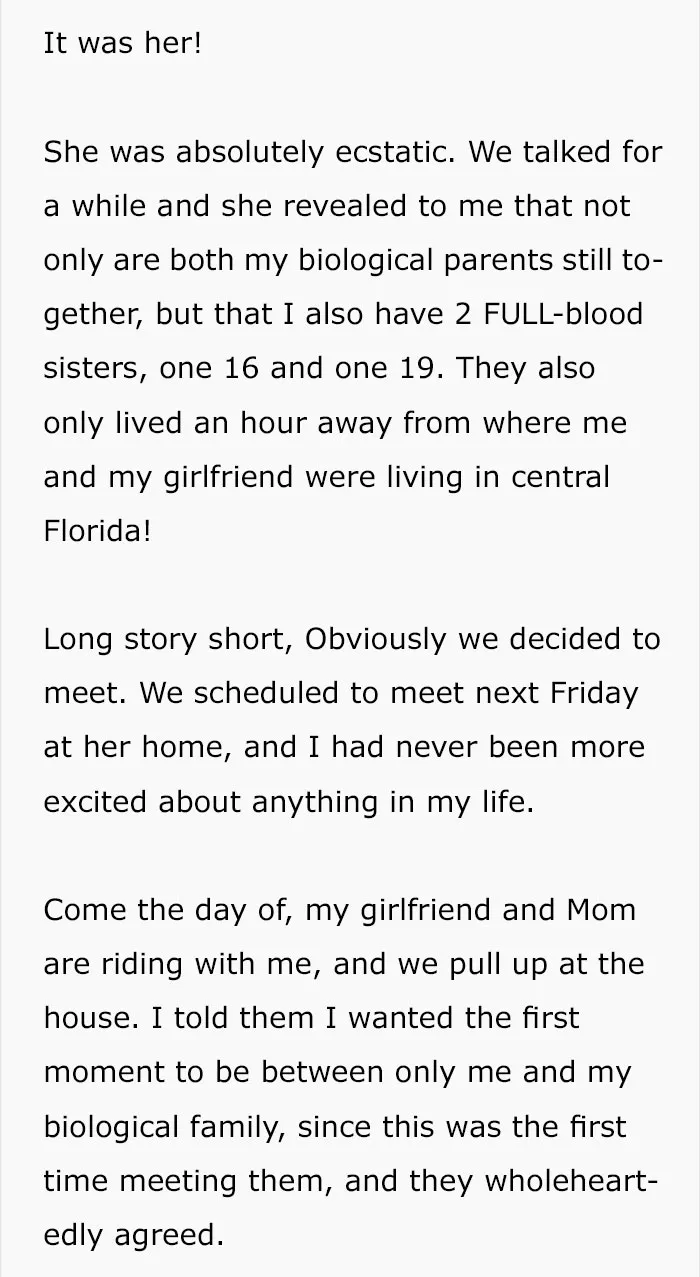Viewport: 700px width, 1277px height.
Task: Click the words "Long story short"
Action: pyautogui.click(x=166, y=639)
